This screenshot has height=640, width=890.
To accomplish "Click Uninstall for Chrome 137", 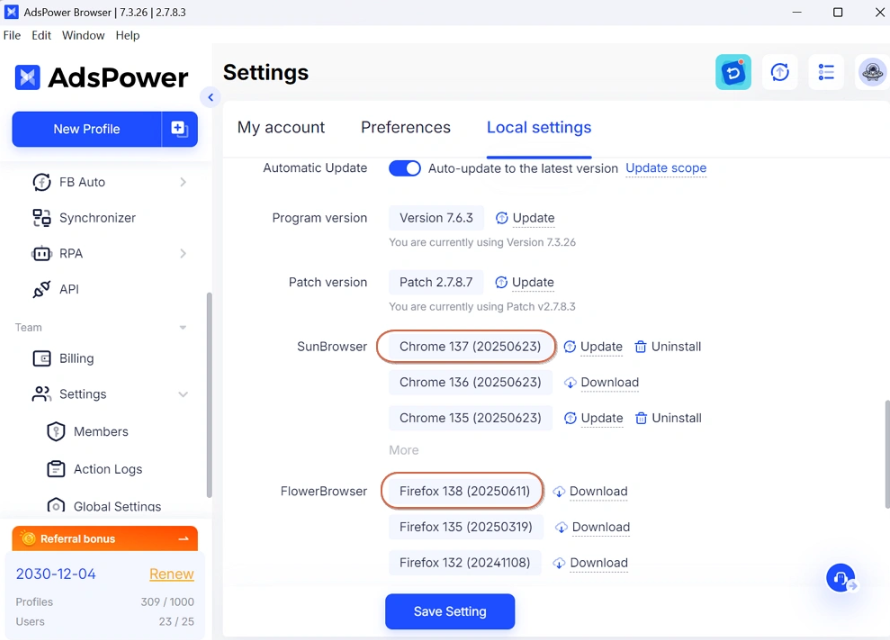I will click(676, 347).
